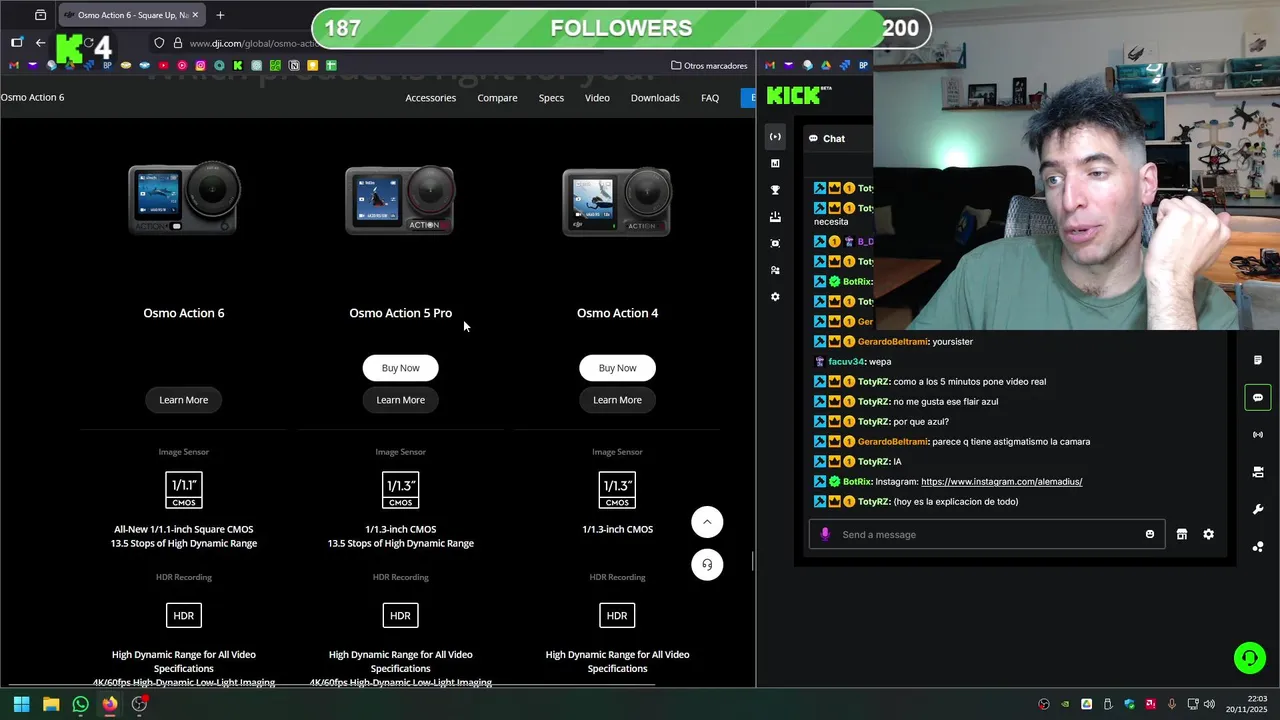The image size is (1280, 720).
Task: Open the settings gear in Kick left sidebar
Action: tap(775, 297)
